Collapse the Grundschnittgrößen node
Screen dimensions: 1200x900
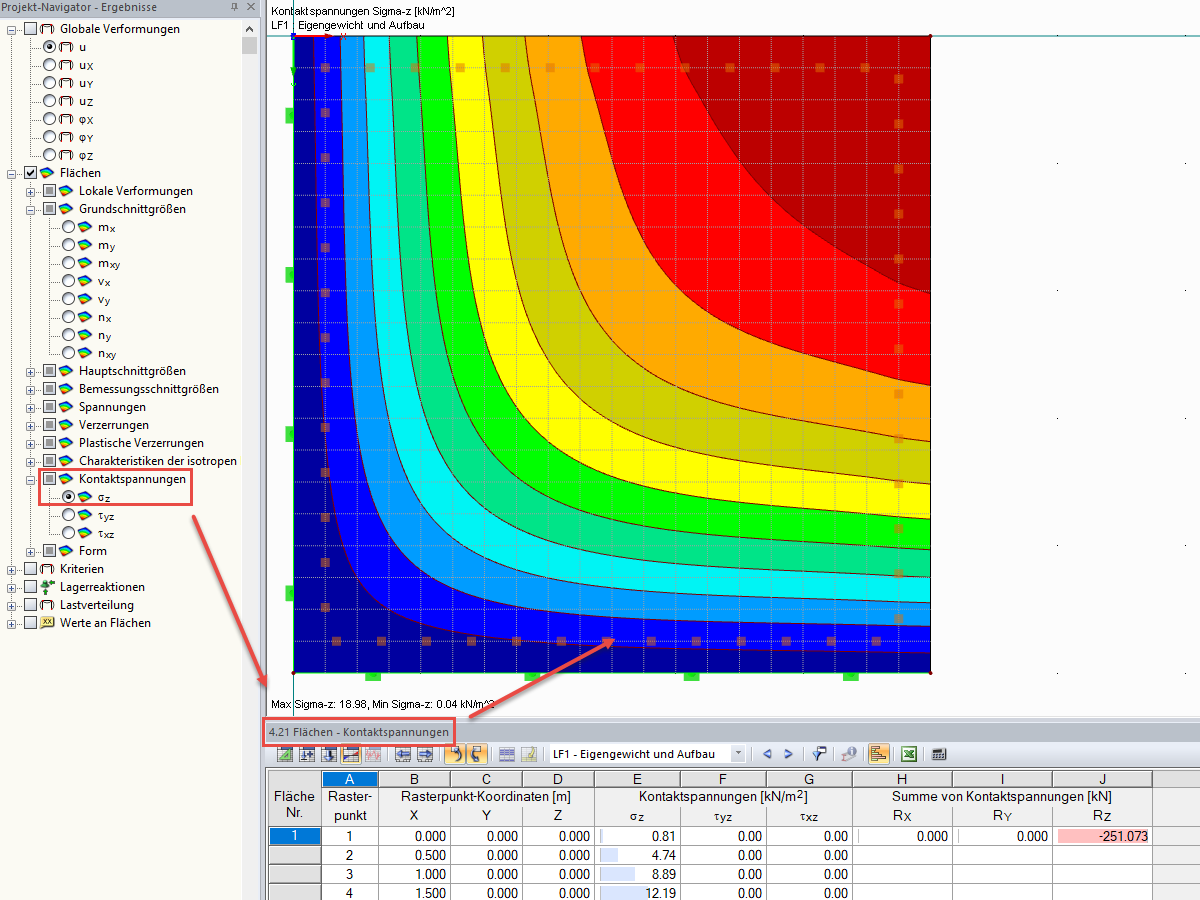[30, 209]
